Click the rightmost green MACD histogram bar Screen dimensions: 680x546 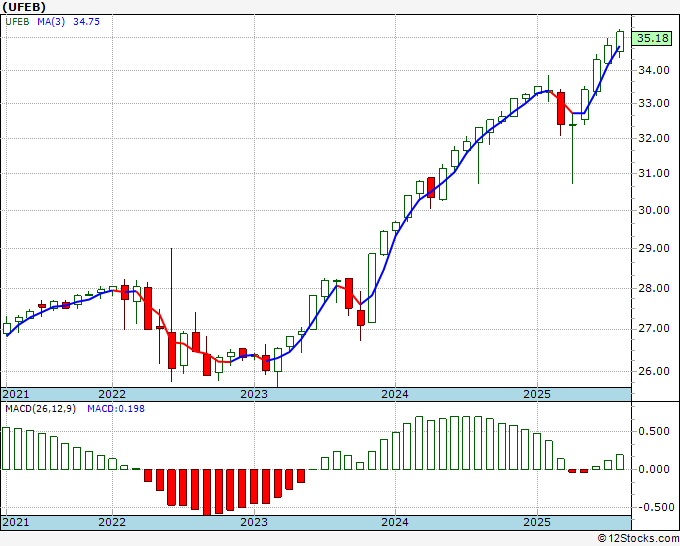(620, 462)
